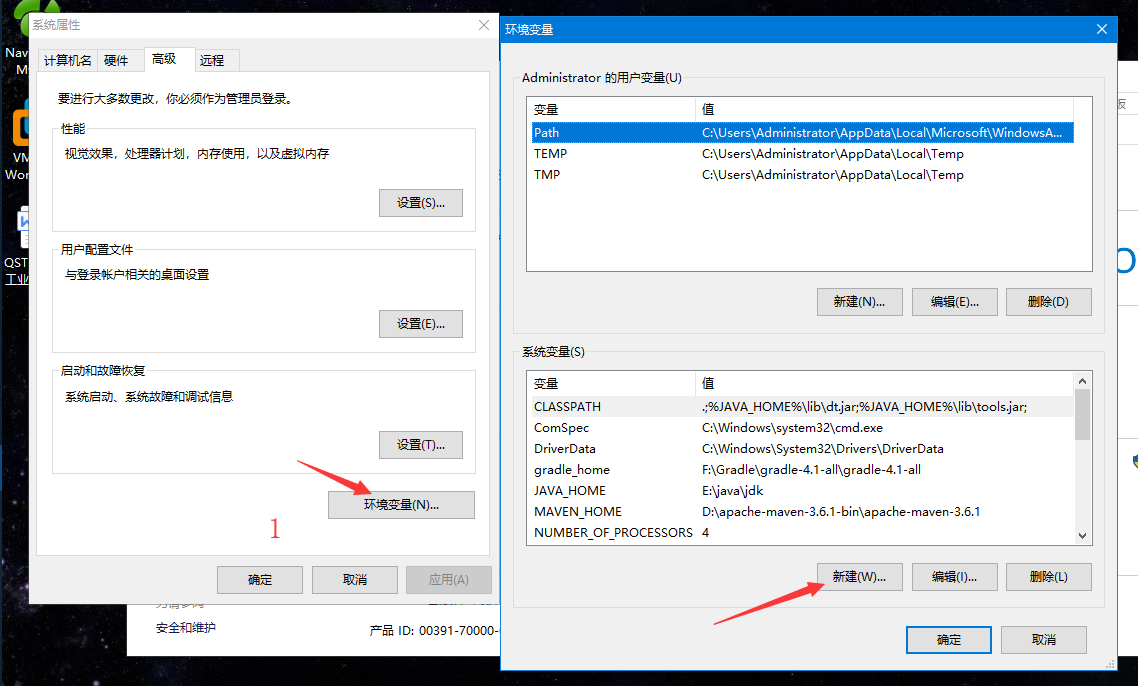Click the C:\Windows\system32\cmd.exe value cell
Image resolution: width=1138 pixels, height=686 pixels.
(x=792, y=428)
